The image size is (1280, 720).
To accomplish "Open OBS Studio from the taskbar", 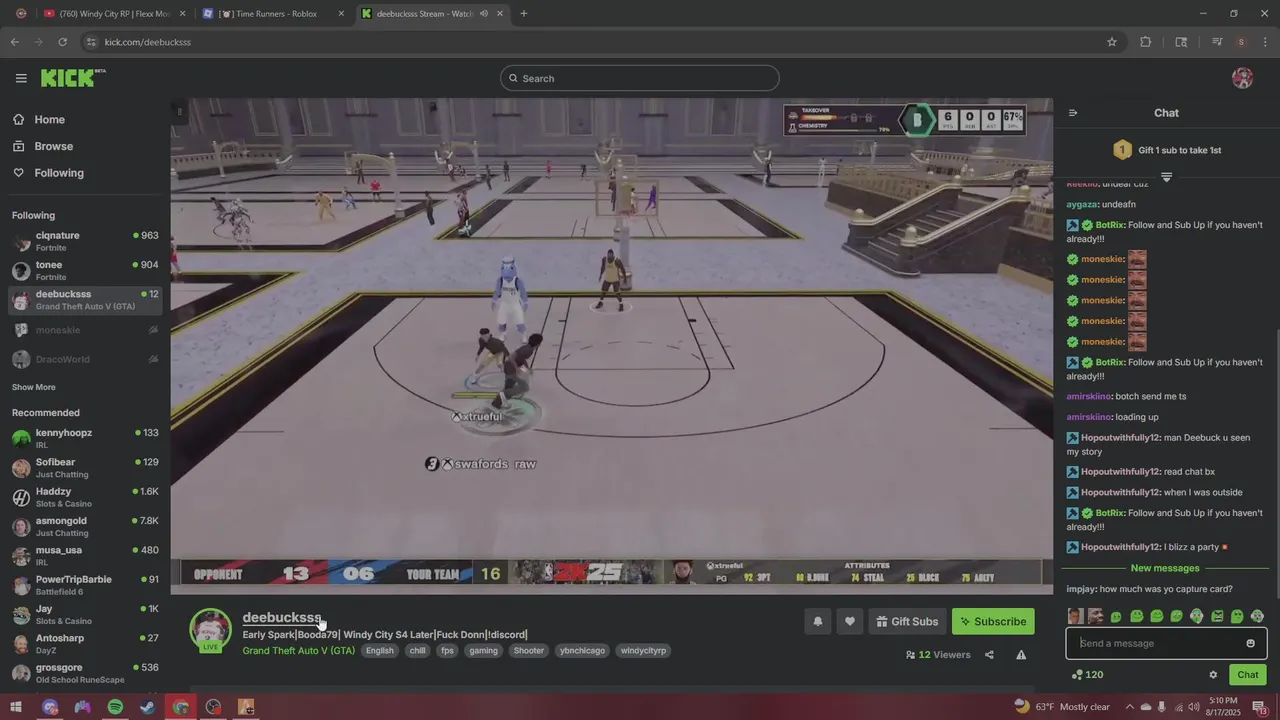I will point(213,707).
